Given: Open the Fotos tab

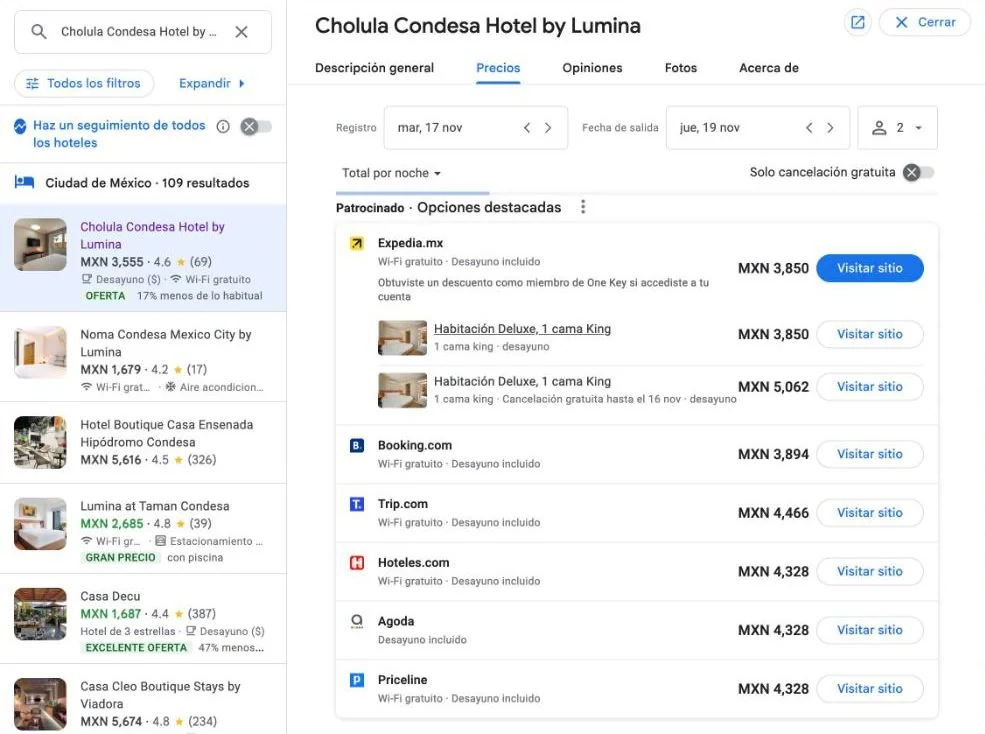Looking at the screenshot, I should 681,68.
